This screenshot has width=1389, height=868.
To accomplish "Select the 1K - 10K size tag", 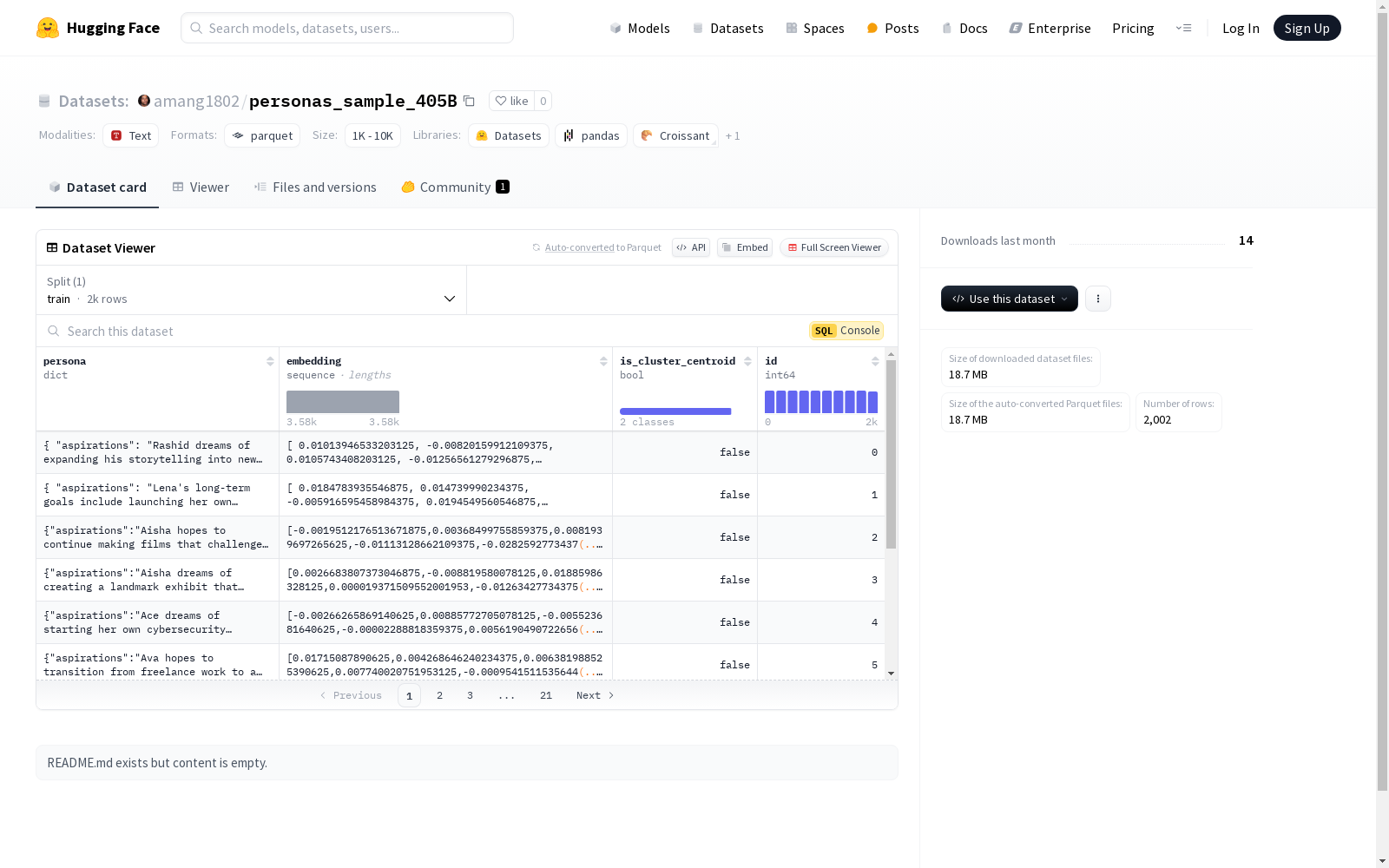I will (373, 135).
